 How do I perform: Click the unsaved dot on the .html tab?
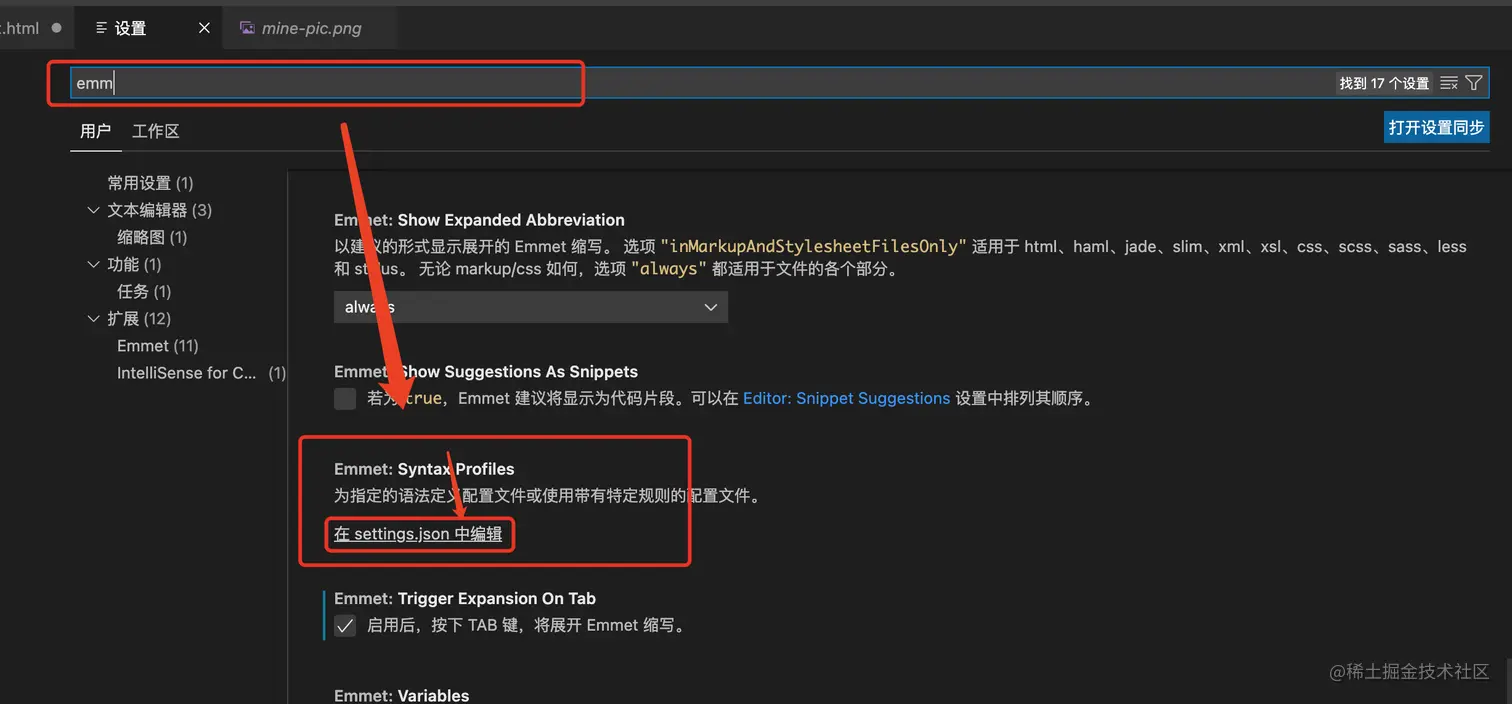[56, 28]
